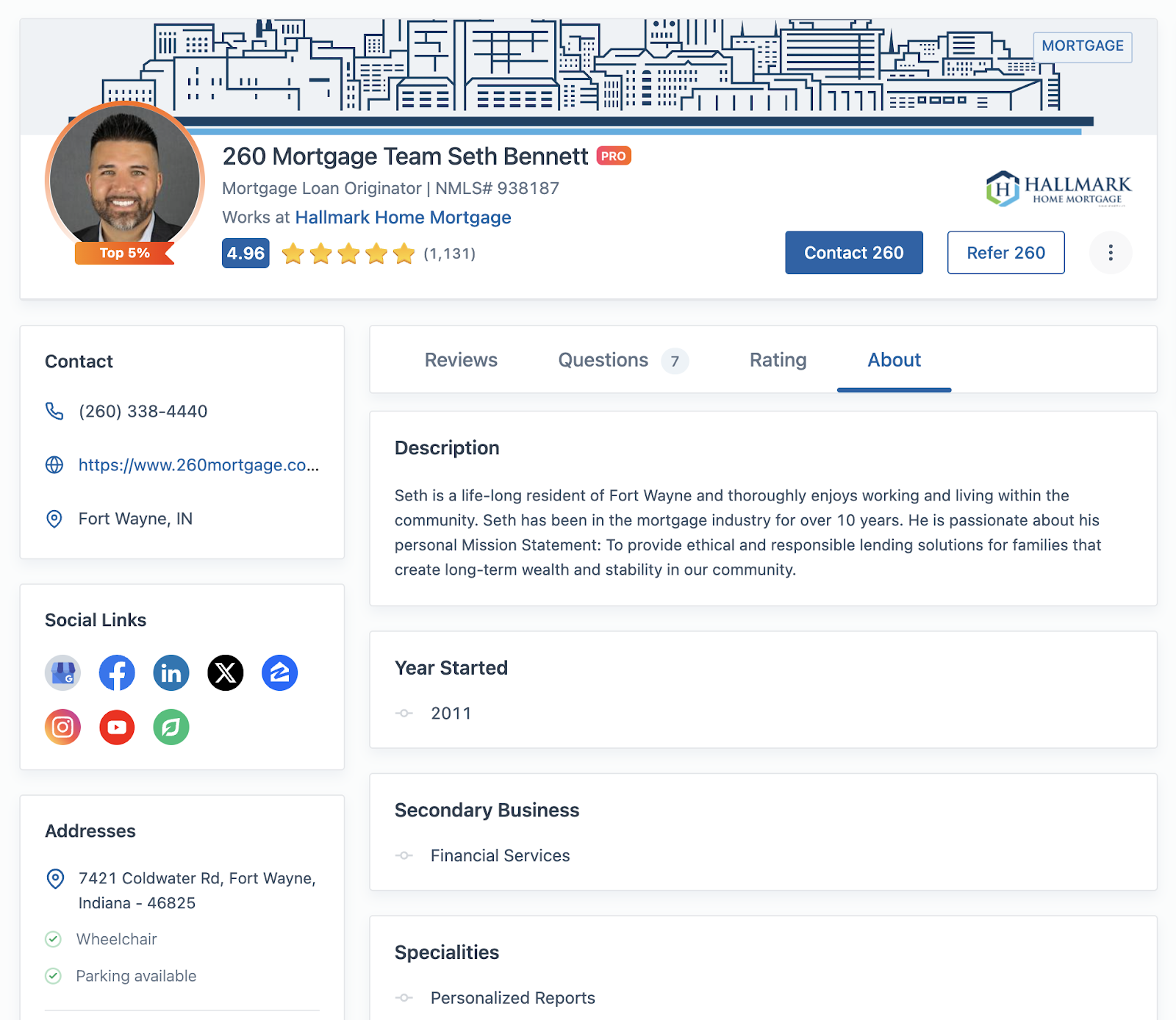This screenshot has width=1176, height=1020.
Task: Click the Addresses heading
Action: 90,831
